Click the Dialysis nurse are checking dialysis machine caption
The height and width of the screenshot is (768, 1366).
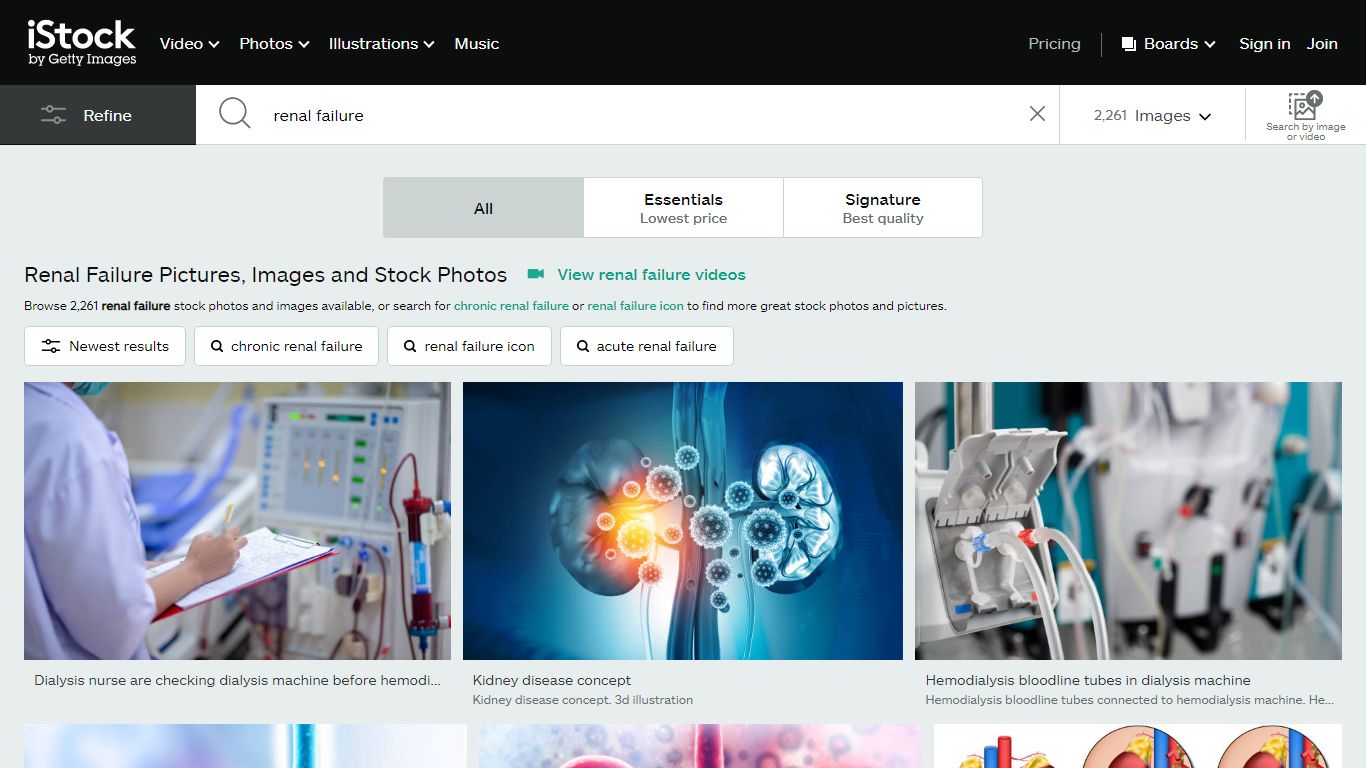coord(237,680)
